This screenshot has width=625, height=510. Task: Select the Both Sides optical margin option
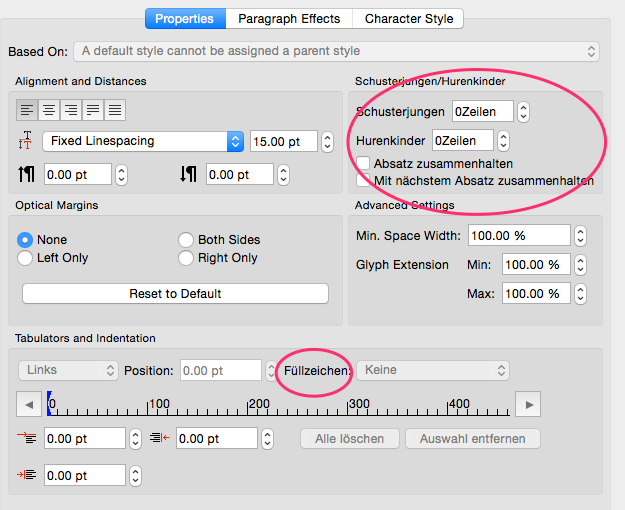pyautogui.click(x=186, y=240)
